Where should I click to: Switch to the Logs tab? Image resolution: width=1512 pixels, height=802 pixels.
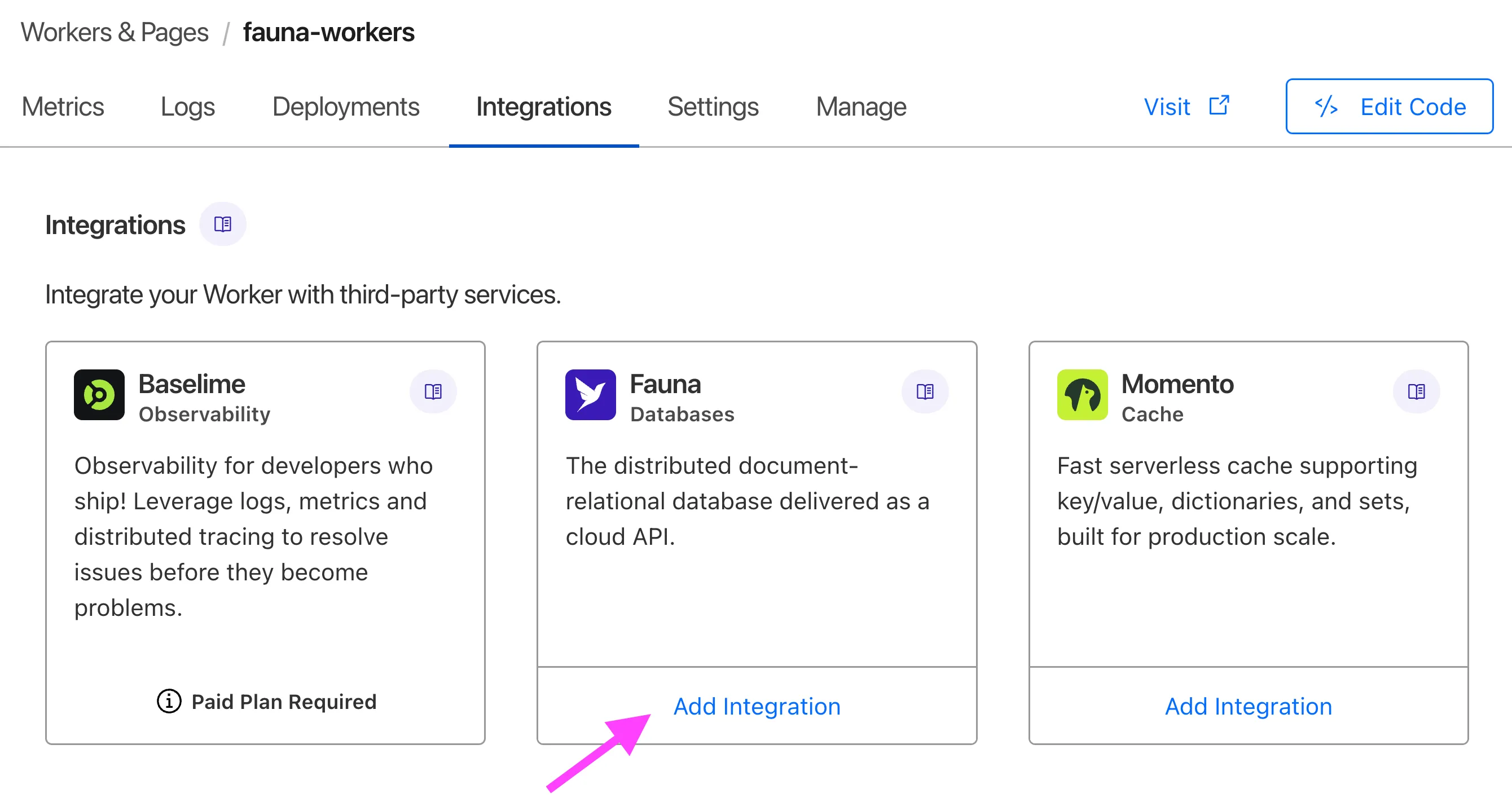pyautogui.click(x=187, y=107)
